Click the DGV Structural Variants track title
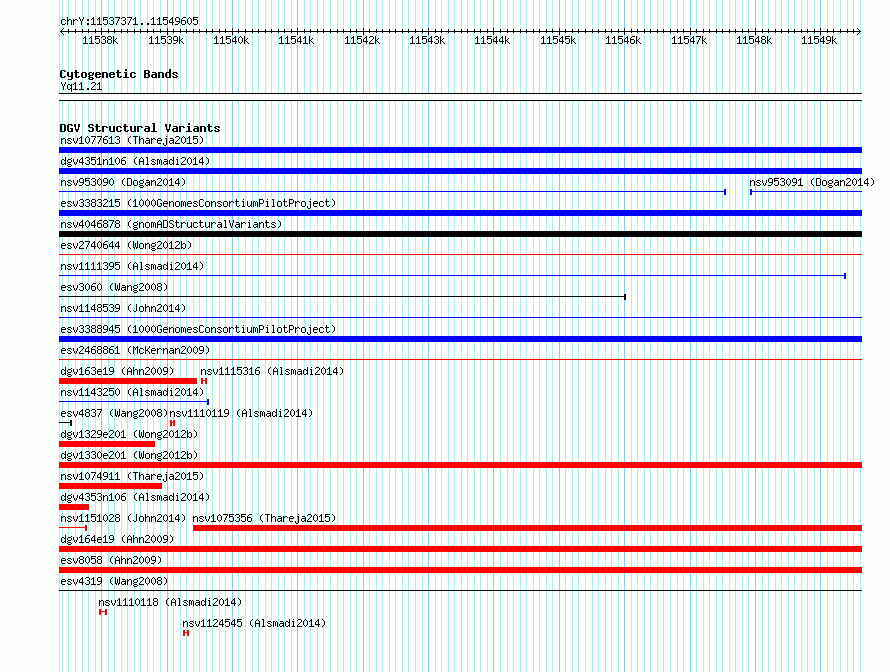 click(x=140, y=128)
